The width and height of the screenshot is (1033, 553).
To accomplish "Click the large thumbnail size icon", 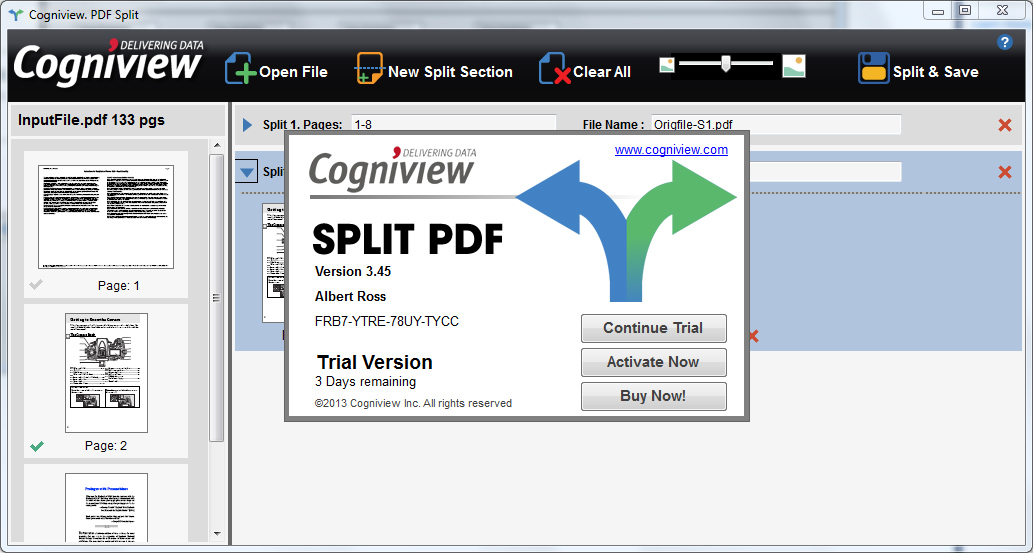I will coord(794,66).
